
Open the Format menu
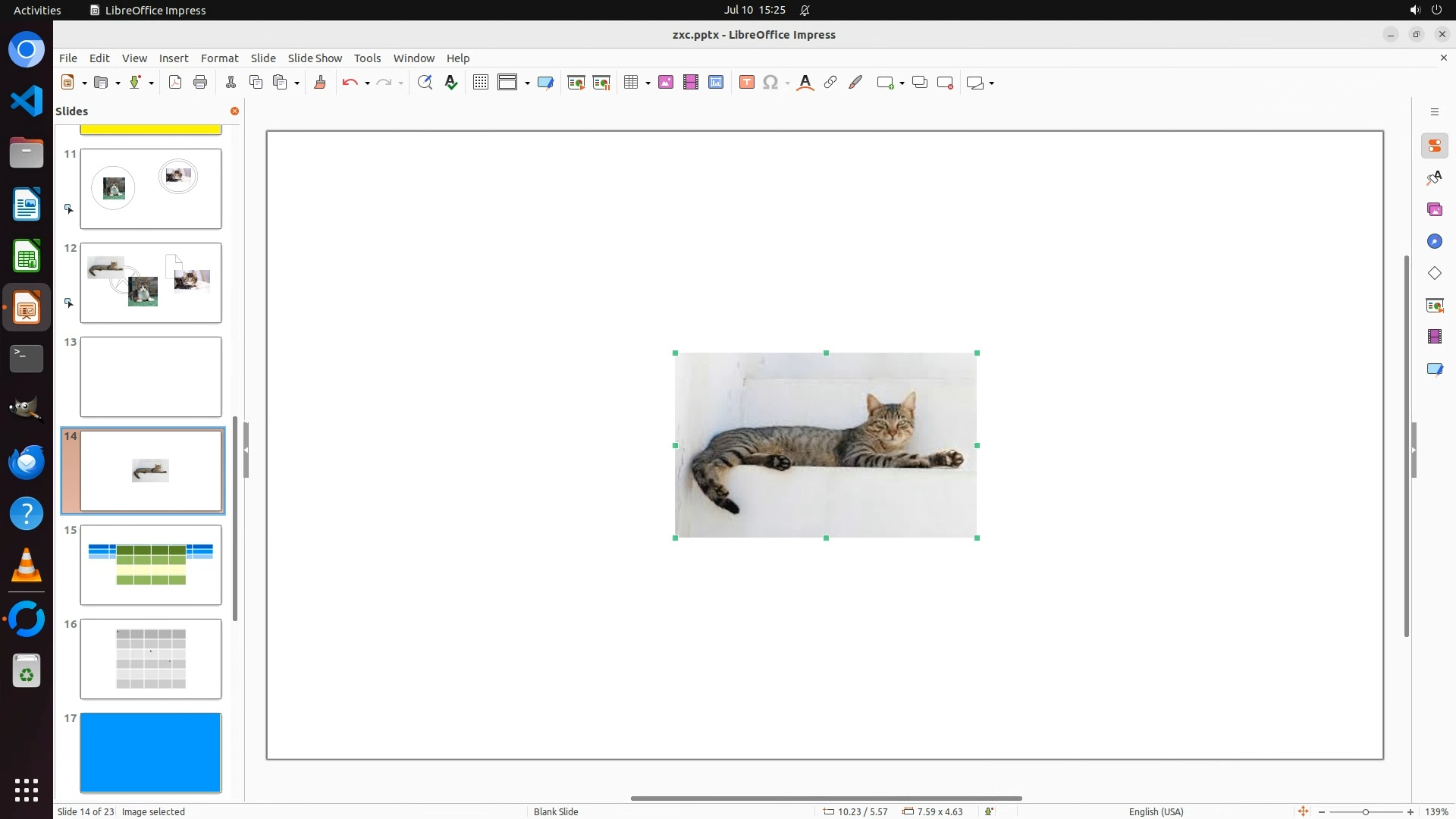coord(219,58)
